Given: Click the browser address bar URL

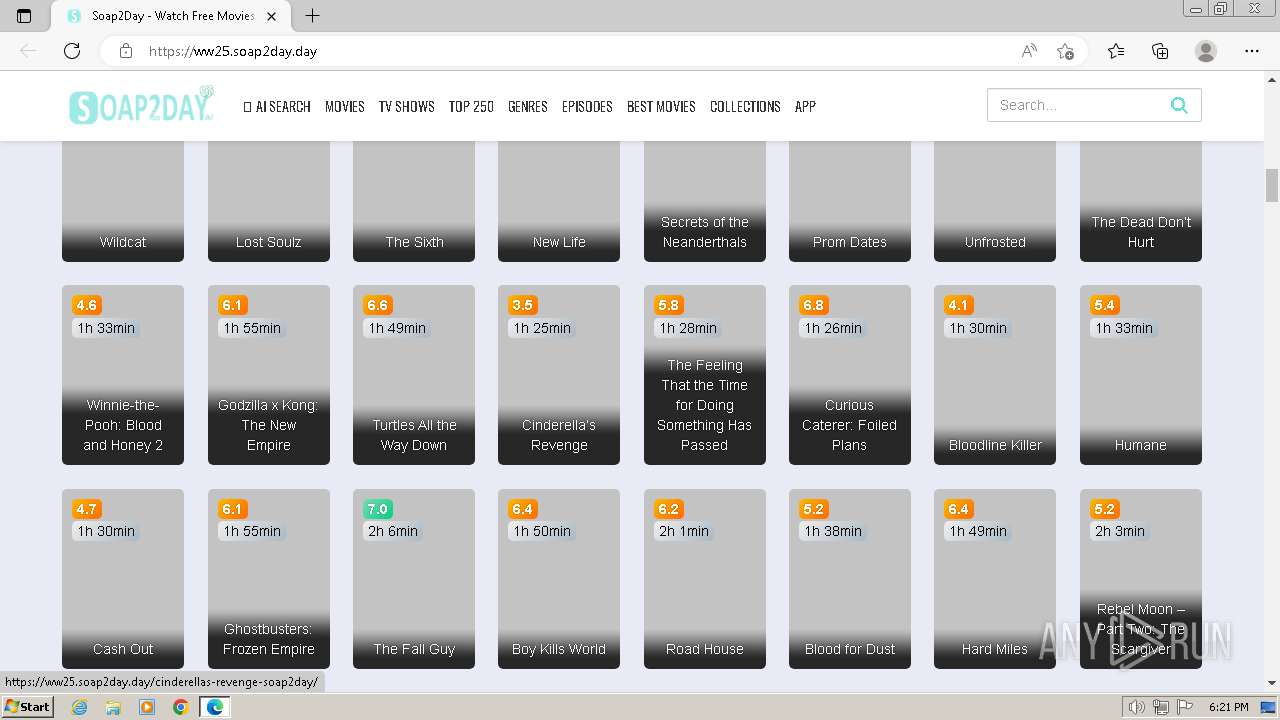Looking at the screenshot, I should coord(233,51).
